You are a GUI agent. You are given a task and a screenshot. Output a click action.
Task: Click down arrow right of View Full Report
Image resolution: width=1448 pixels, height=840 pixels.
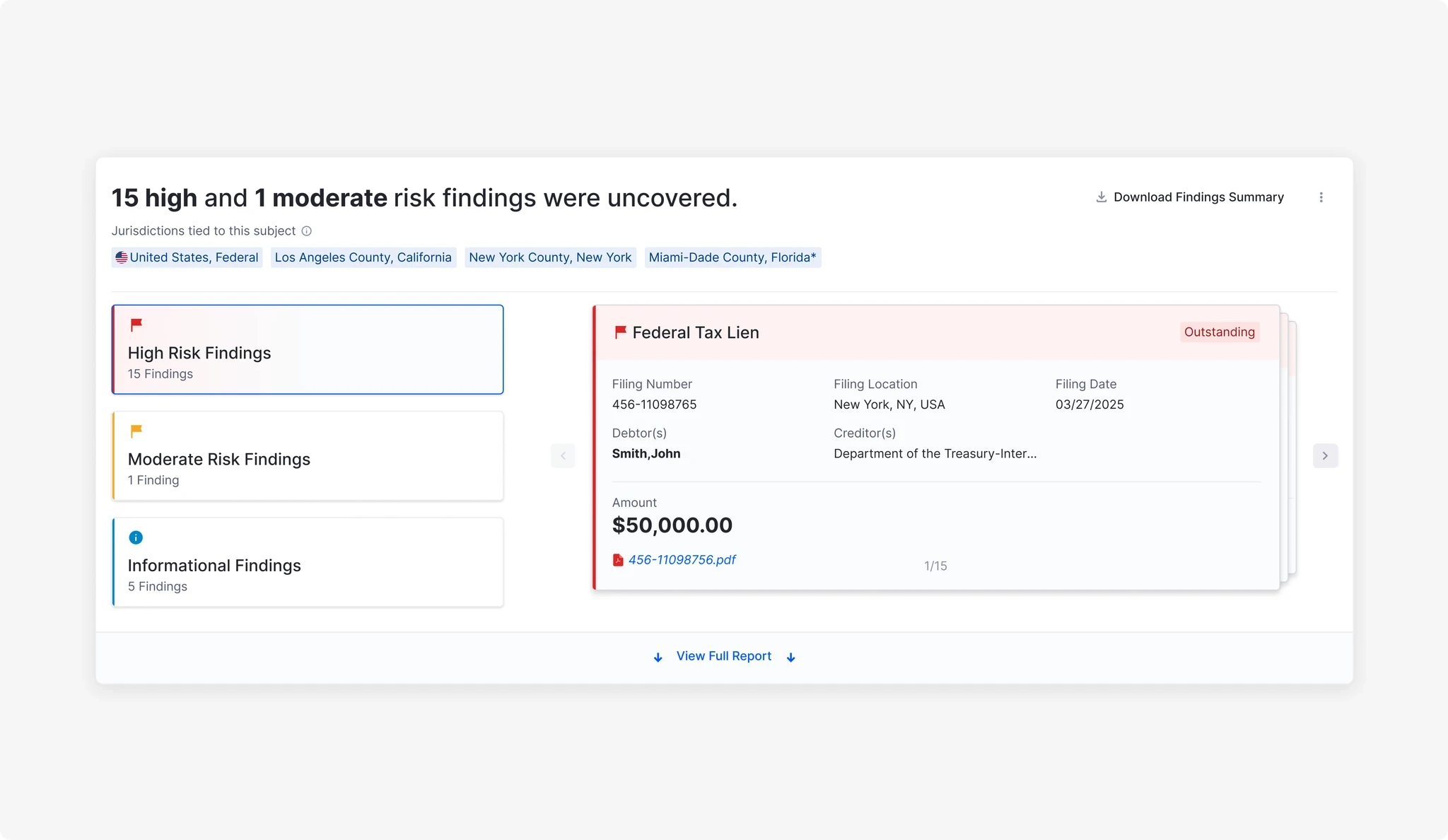[790, 657]
